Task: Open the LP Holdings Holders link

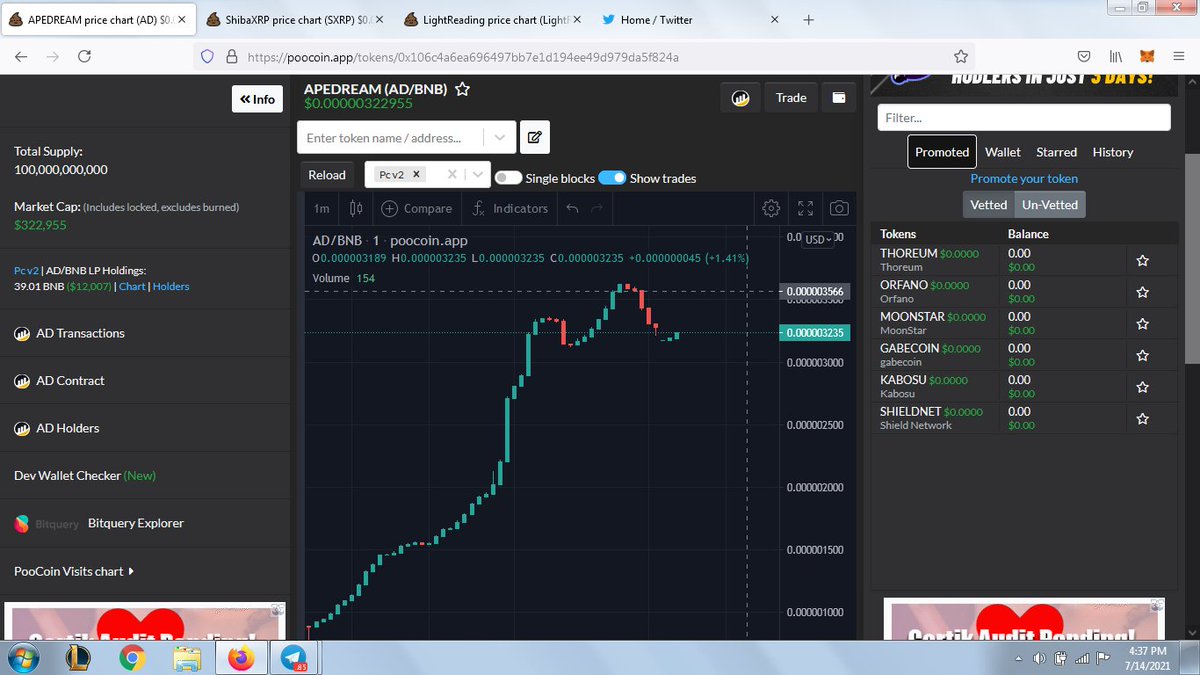Action: 171,286
